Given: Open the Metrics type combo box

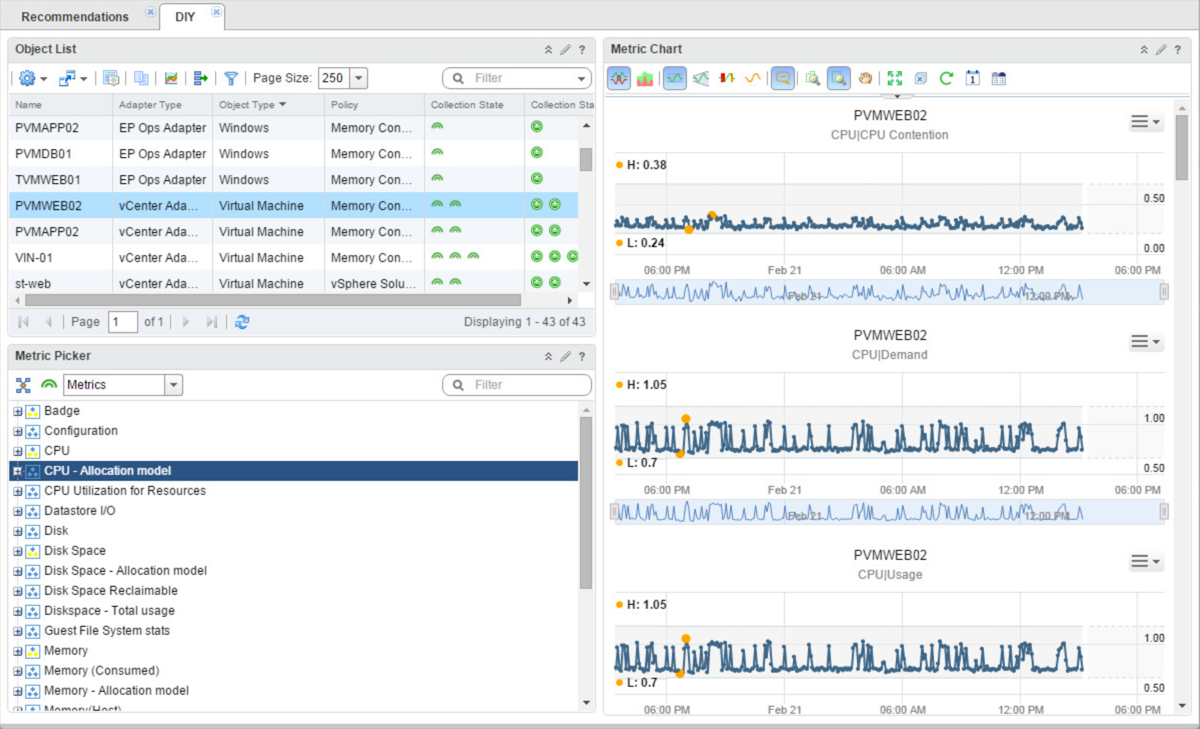Looking at the screenshot, I should click(172, 384).
